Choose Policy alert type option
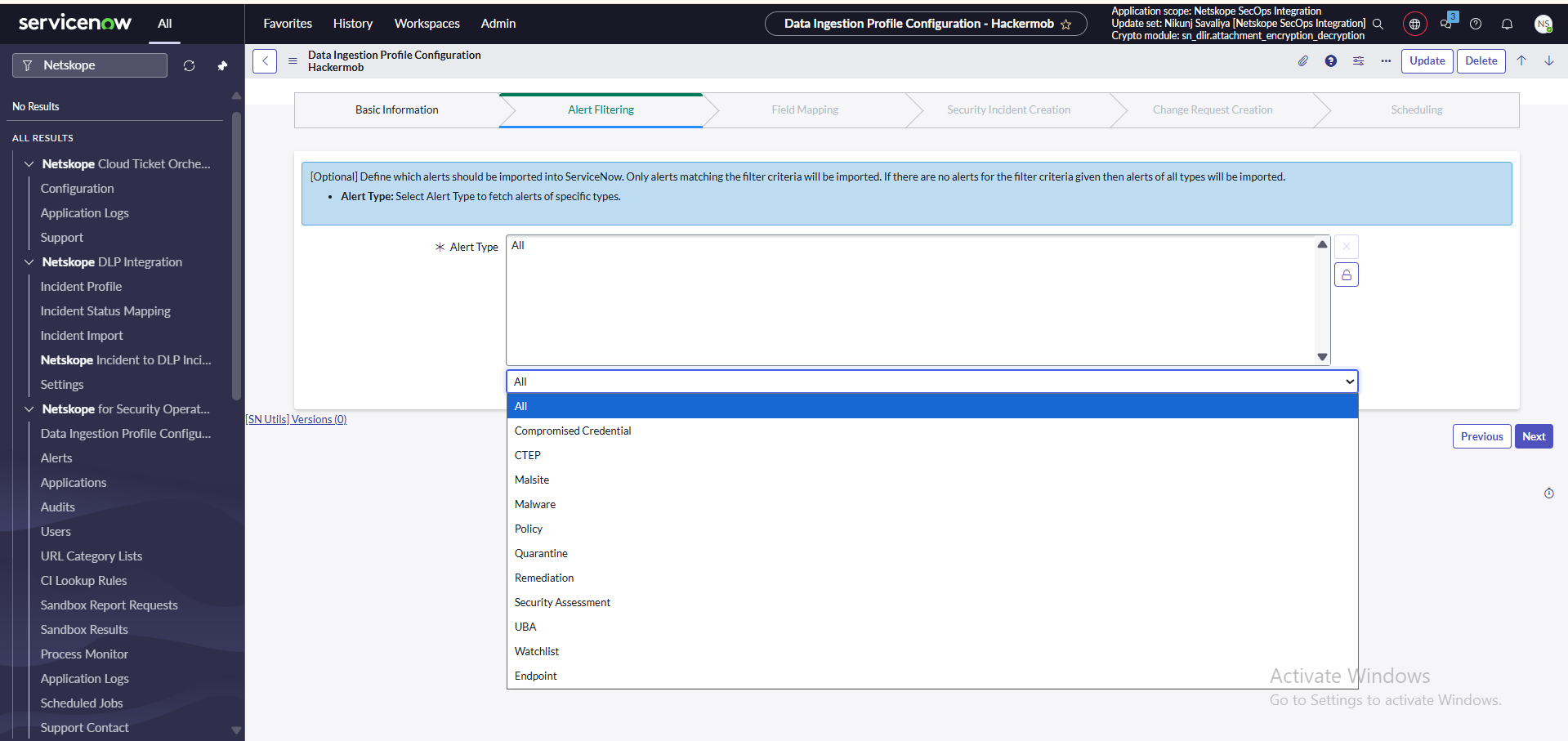This screenshot has width=1568, height=741. [932, 529]
